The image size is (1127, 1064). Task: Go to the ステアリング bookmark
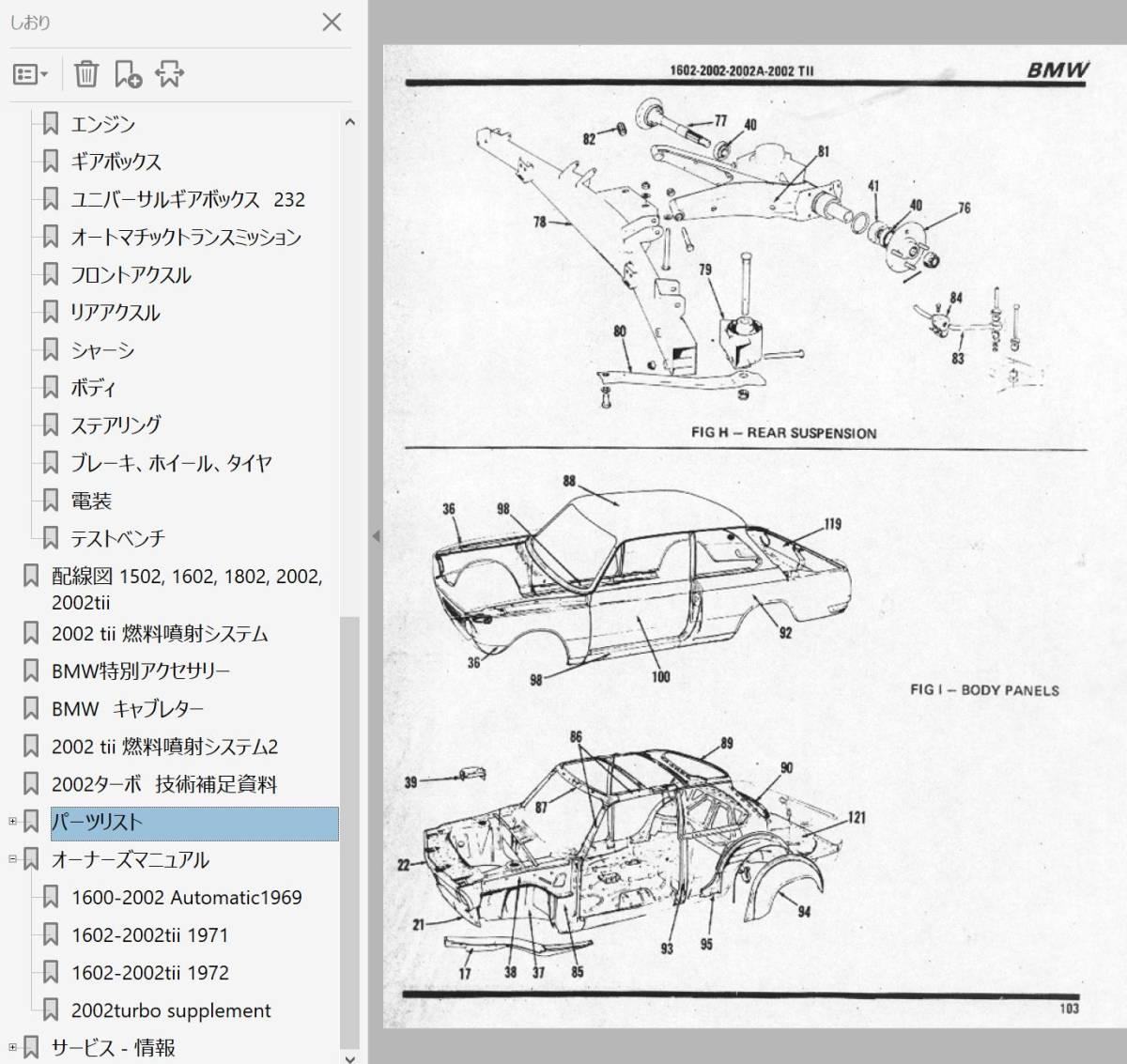[x=116, y=424]
